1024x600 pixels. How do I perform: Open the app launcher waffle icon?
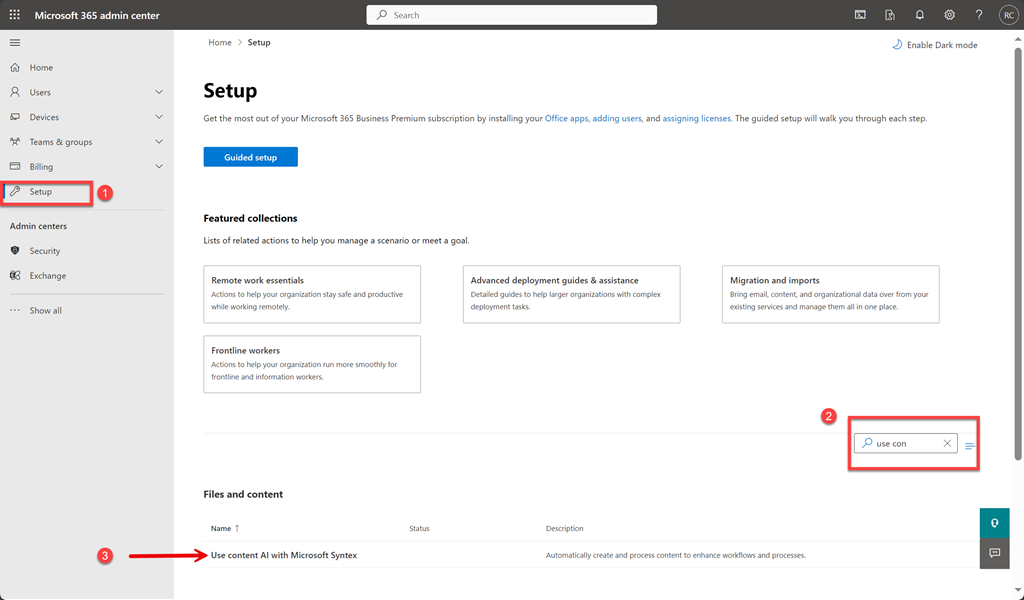(x=15, y=15)
